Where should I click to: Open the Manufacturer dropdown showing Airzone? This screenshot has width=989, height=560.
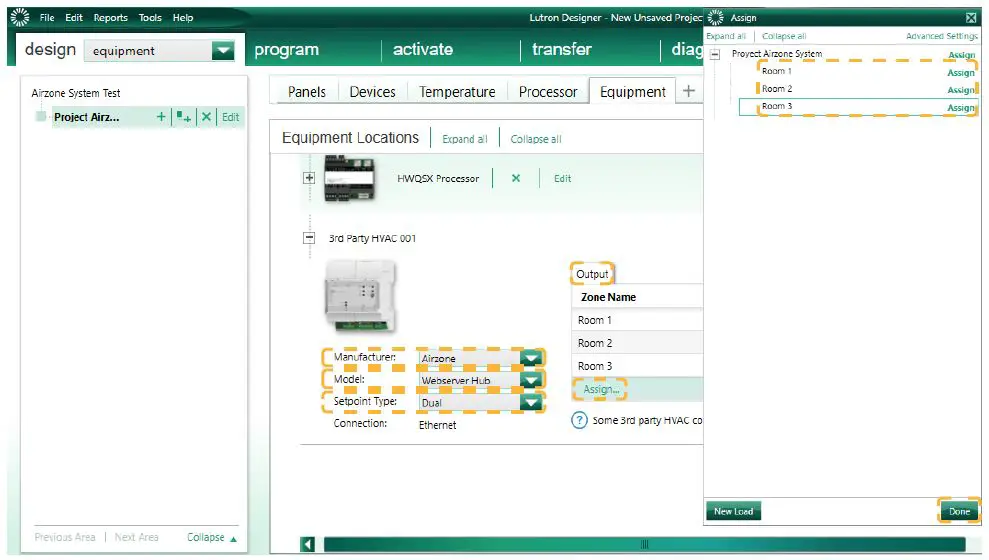point(531,358)
